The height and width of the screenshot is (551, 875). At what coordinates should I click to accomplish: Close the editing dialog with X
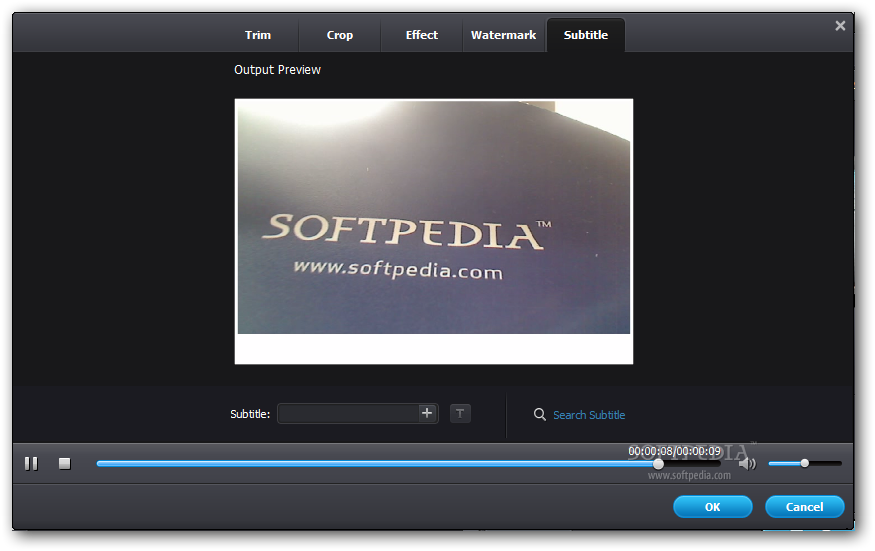840,26
